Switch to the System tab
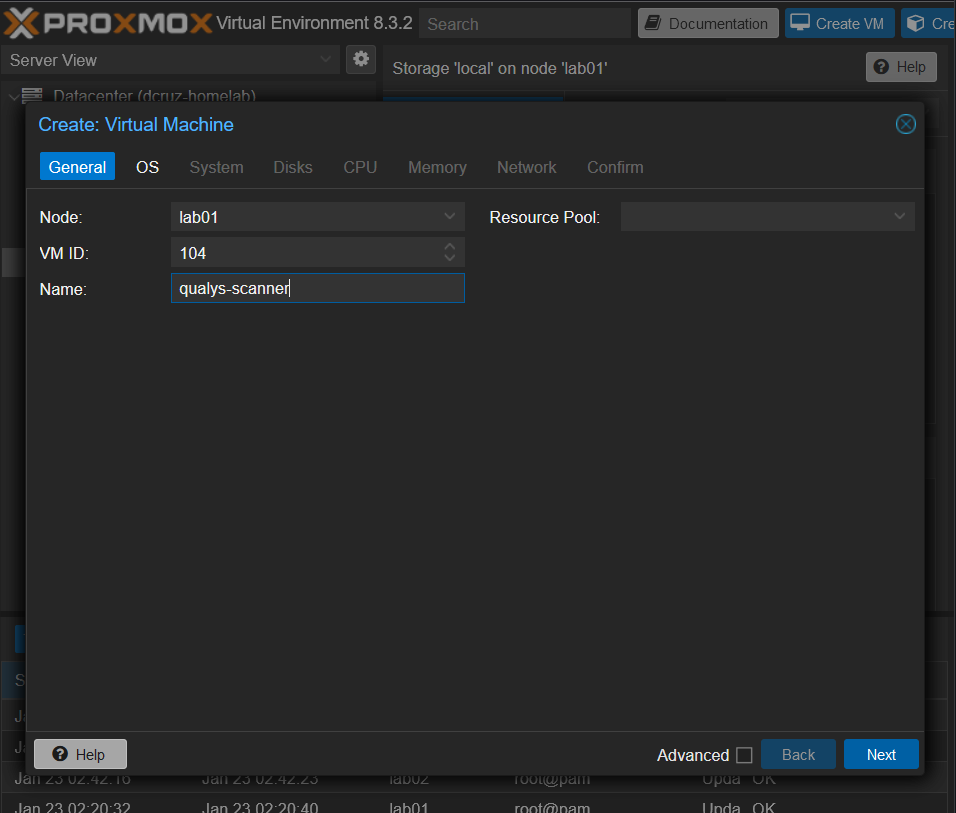 [x=216, y=167]
